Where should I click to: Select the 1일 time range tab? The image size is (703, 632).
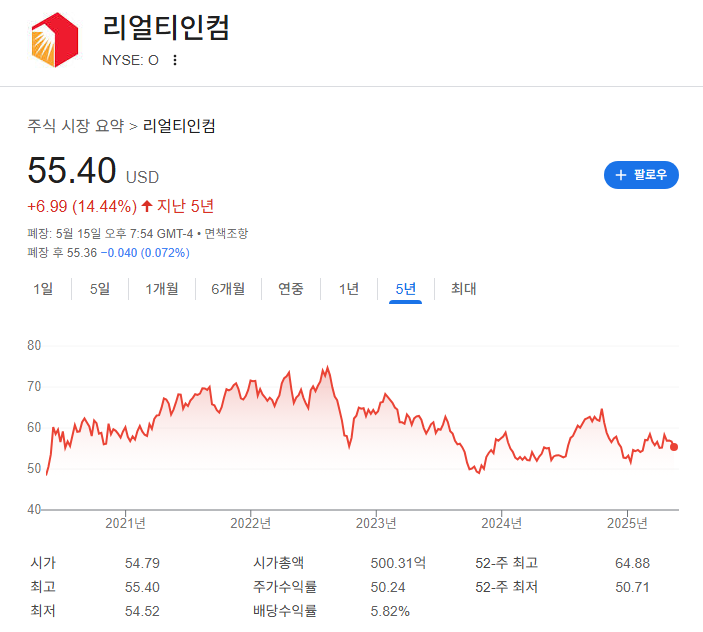click(x=43, y=289)
